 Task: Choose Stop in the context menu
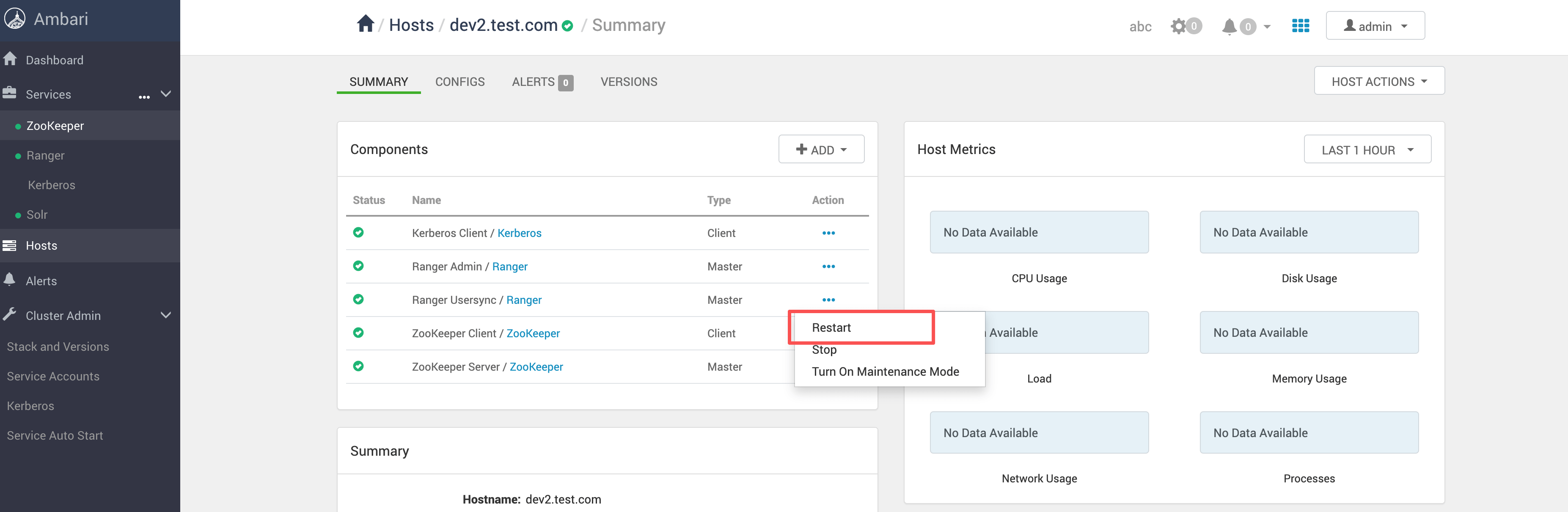coord(824,350)
